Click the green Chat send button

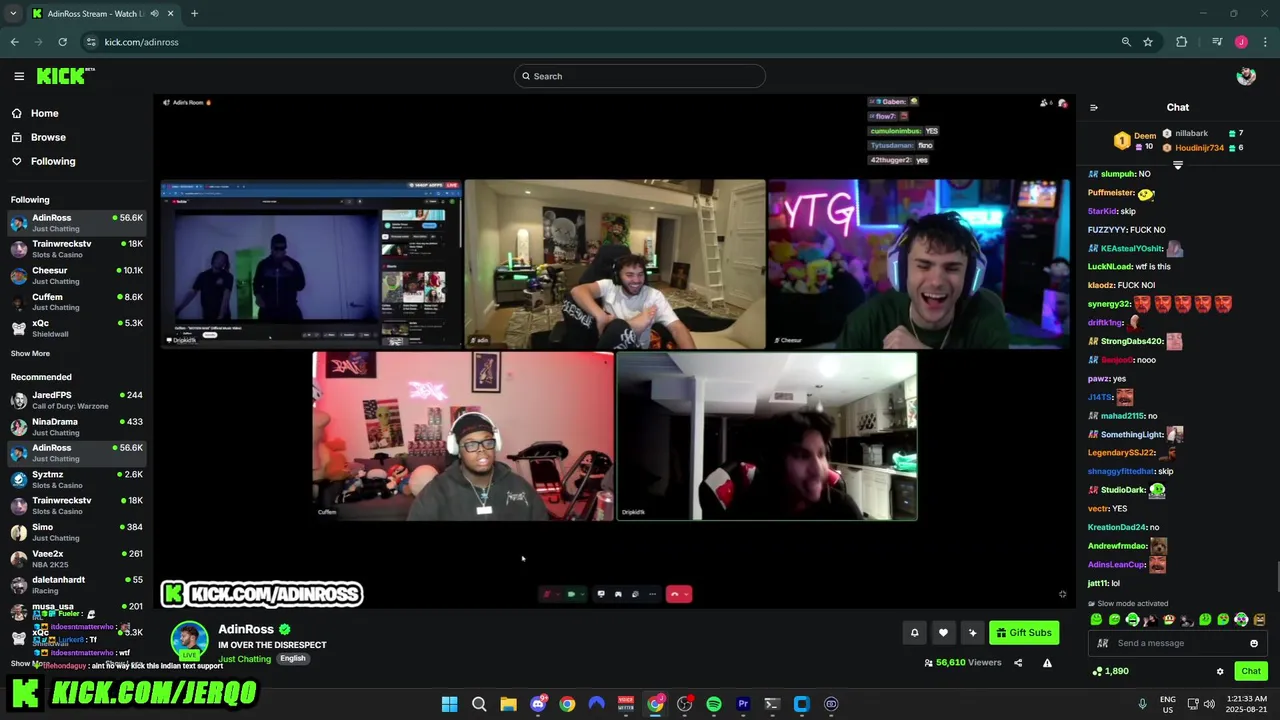point(1251,671)
